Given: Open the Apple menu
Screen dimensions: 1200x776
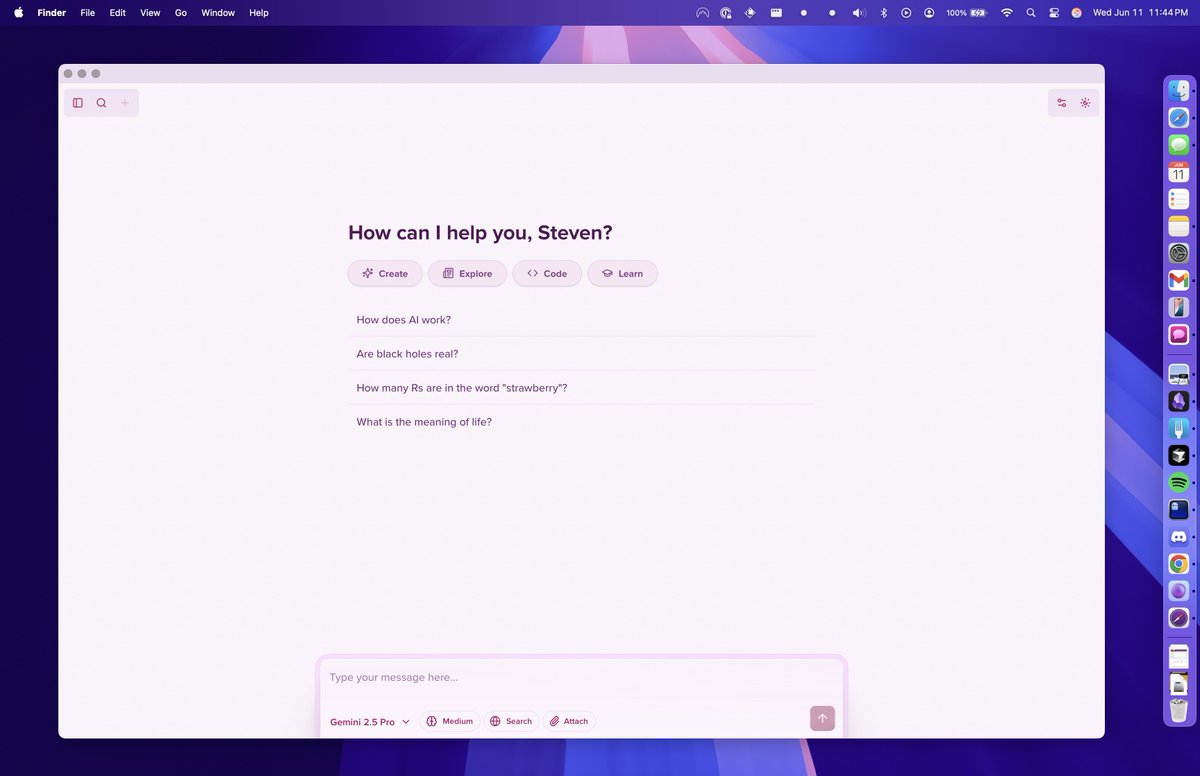Looking at the screenshot, I should (18, 13).
